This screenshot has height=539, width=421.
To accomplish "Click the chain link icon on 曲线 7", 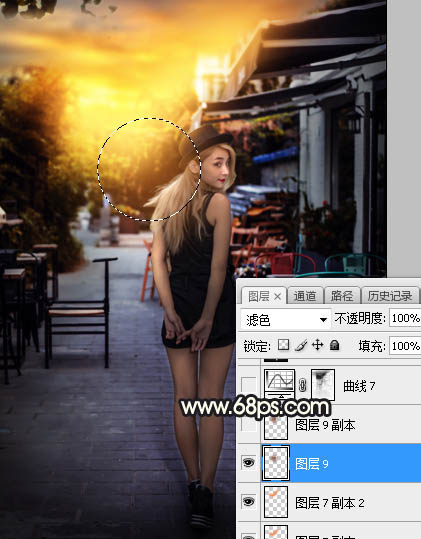I will coord(302,385).
